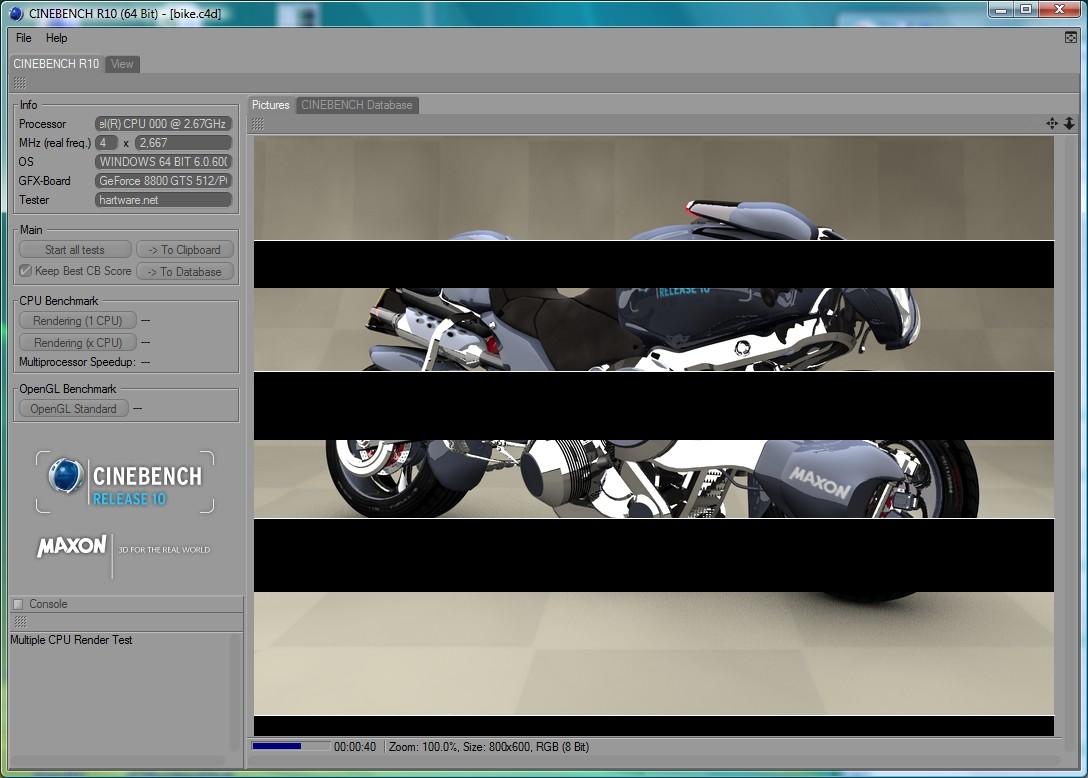Image resolution: width=1088 pixels, height=778 pixels.
Task: Run Rendering (1 CPU) benchmark
Action: tap(77, 321)
